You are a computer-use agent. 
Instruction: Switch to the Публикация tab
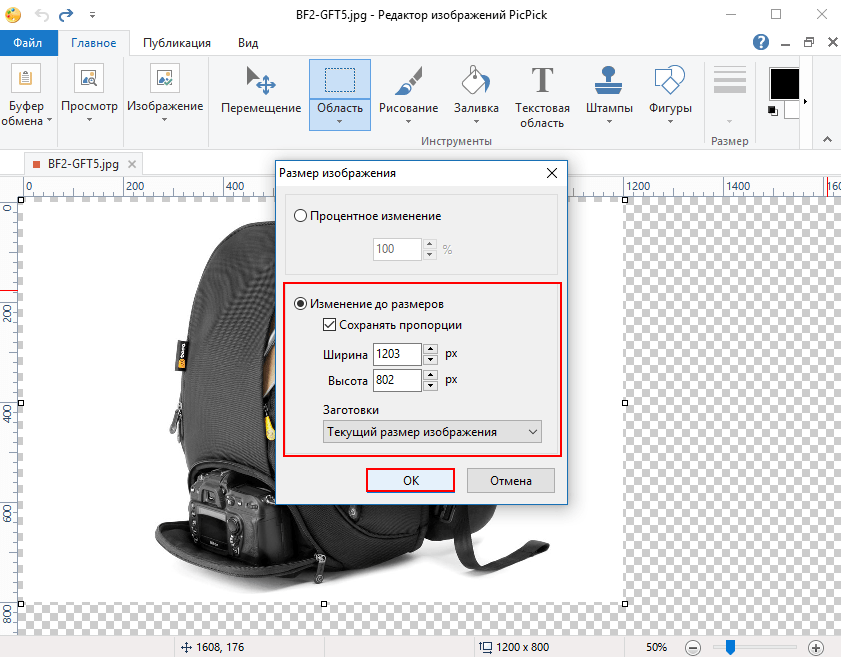tap(176, 43)
